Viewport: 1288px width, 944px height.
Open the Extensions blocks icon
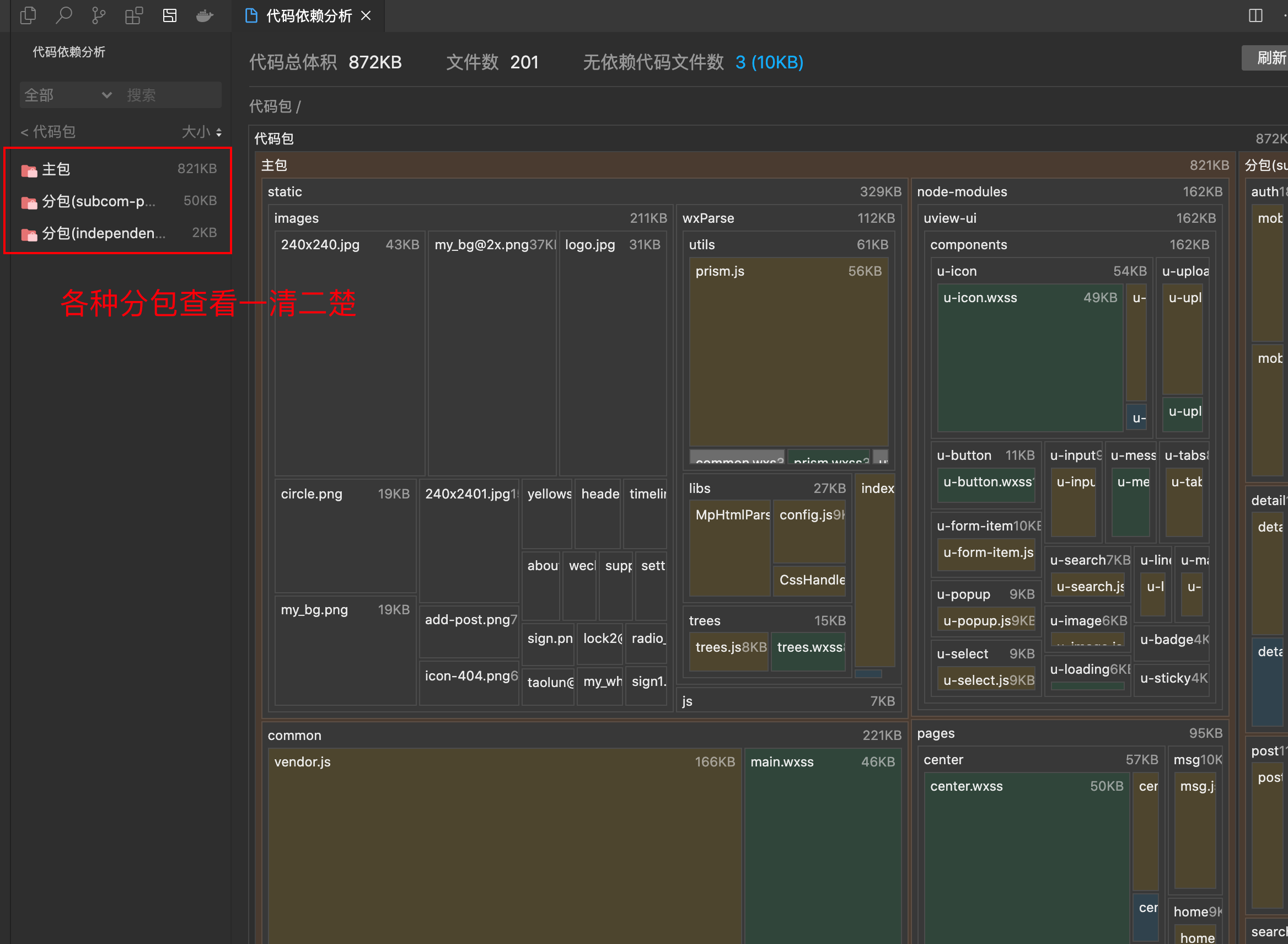tap(134, 15)
